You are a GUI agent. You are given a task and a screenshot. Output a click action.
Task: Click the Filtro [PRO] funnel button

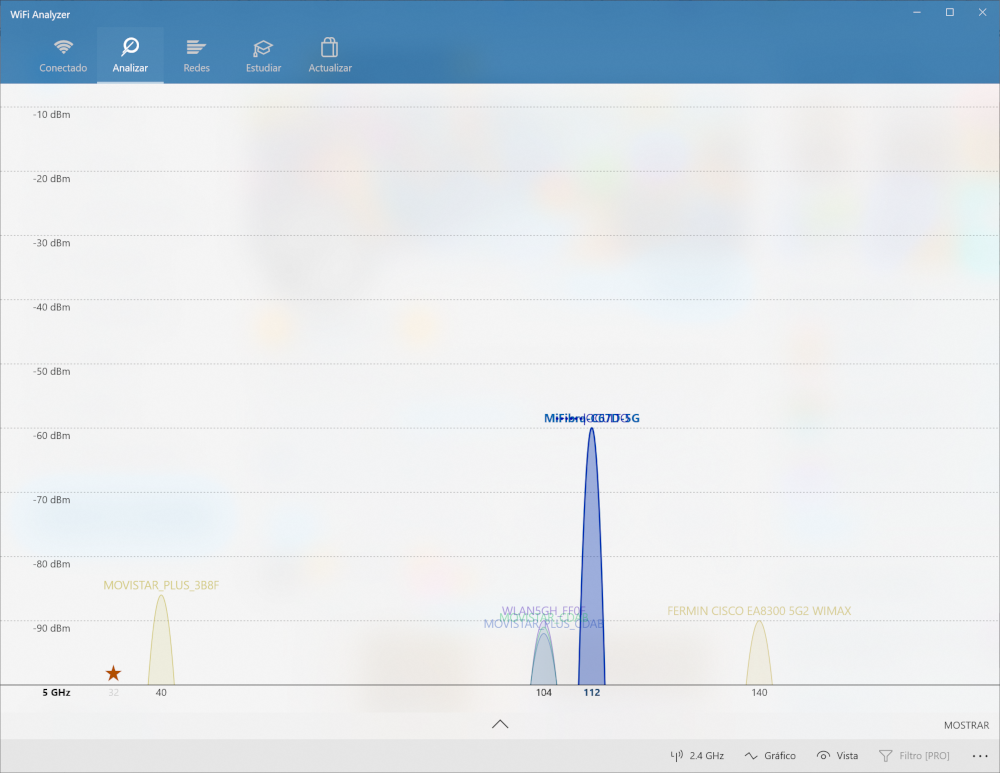[914, 756]
